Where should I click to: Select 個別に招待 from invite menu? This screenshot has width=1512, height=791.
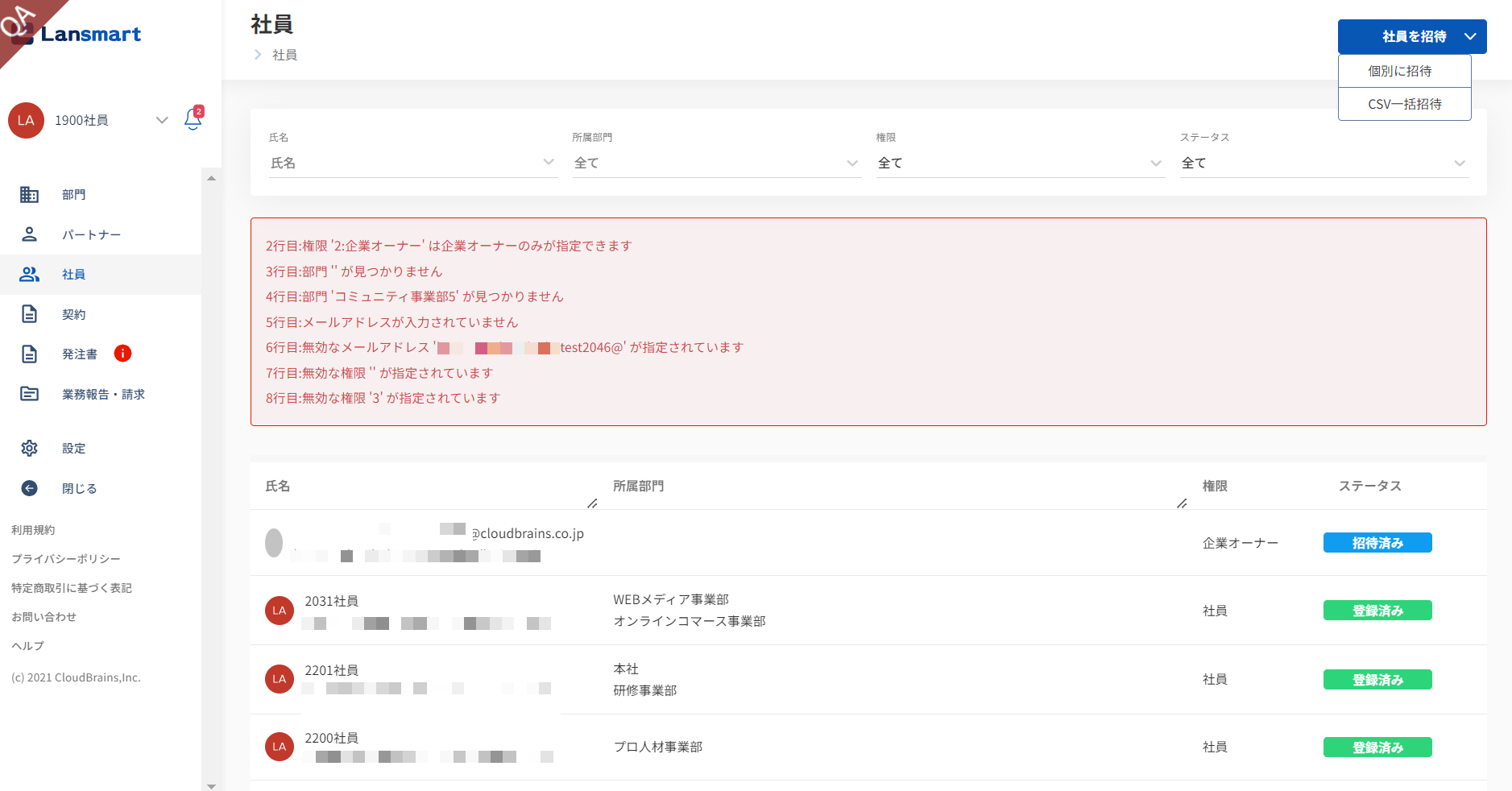coord(1404,71)
